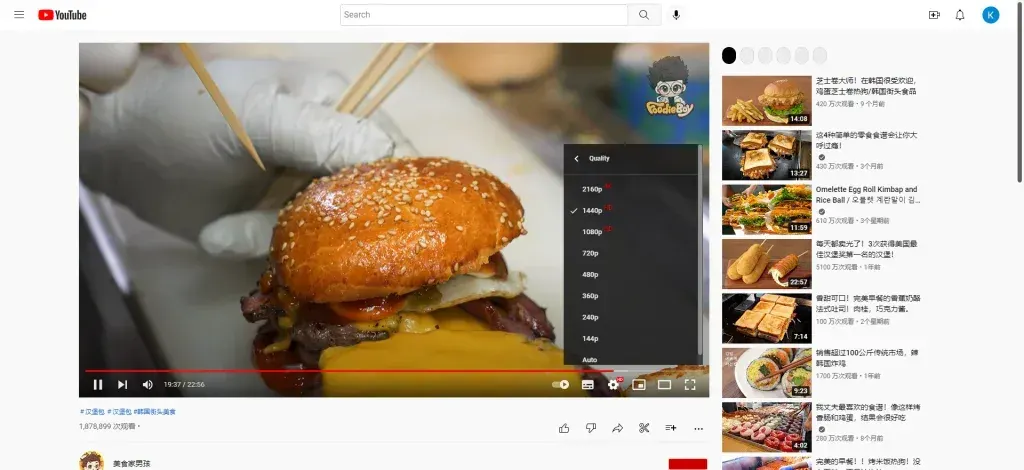Mute the video volume
The width and height of the screenshot is (1024, 470).
[148, 384]
